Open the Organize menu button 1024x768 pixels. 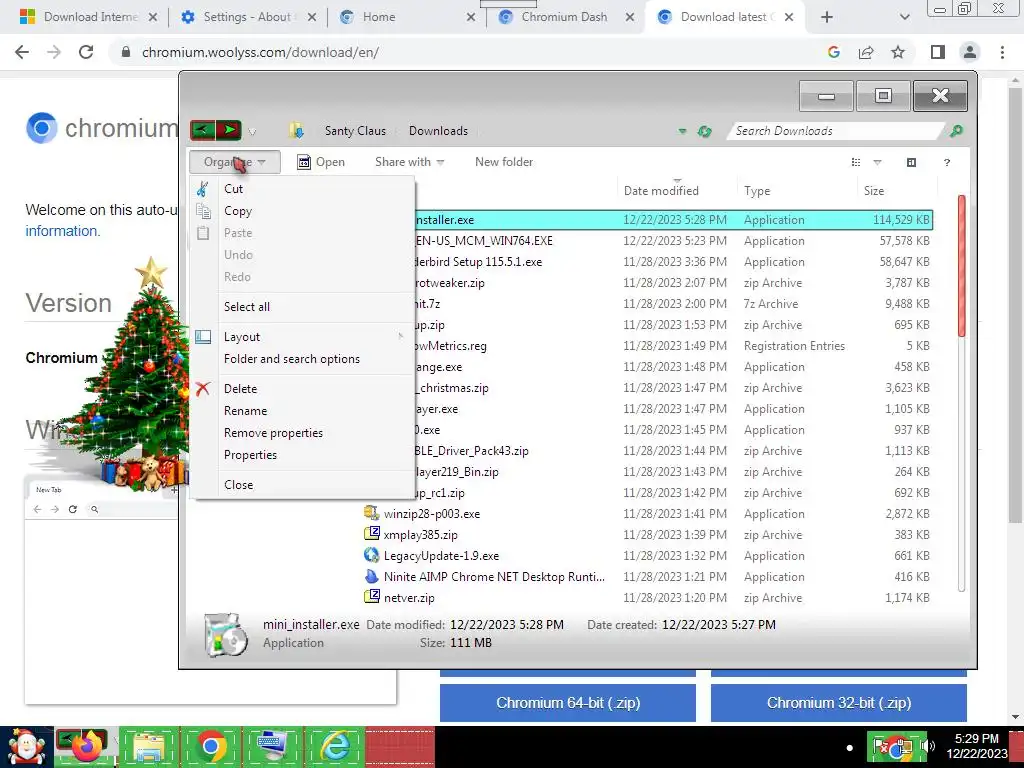tap(234, 162)
